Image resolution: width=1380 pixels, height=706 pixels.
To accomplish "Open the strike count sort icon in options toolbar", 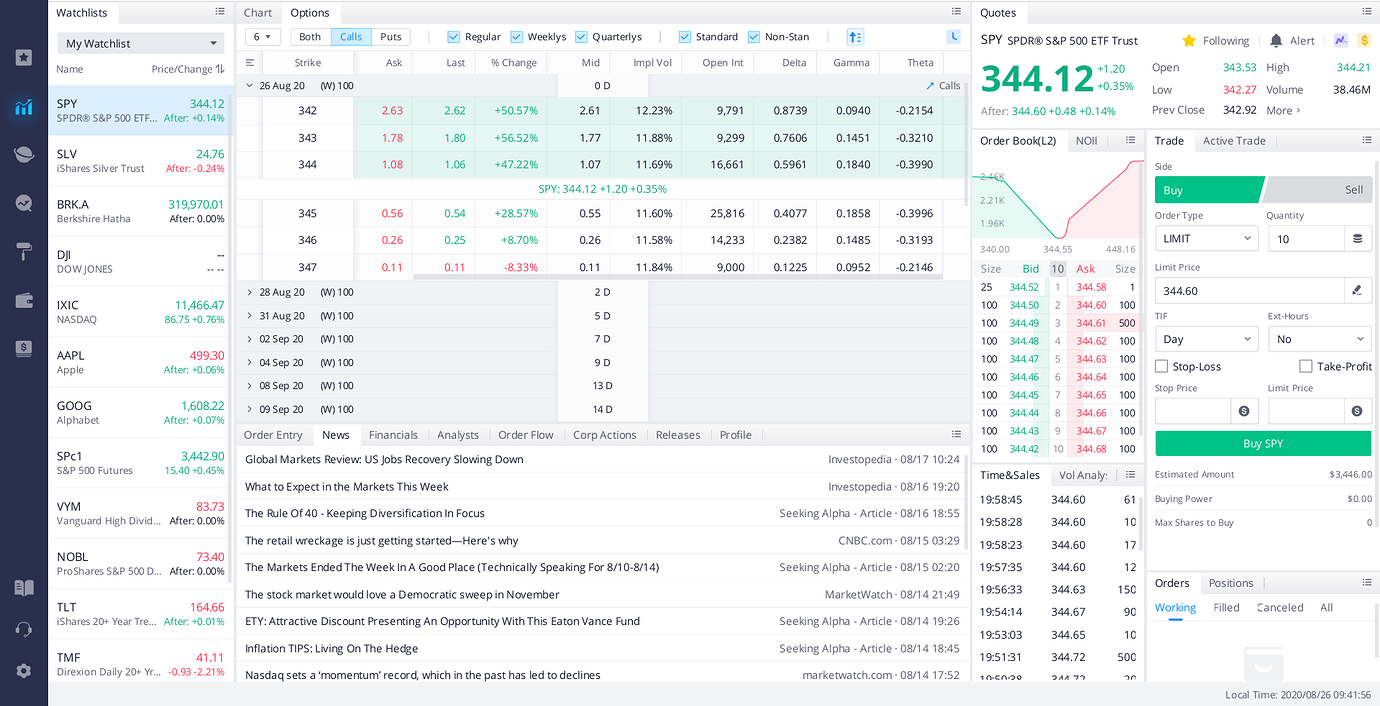I will (x=855, y=36).
